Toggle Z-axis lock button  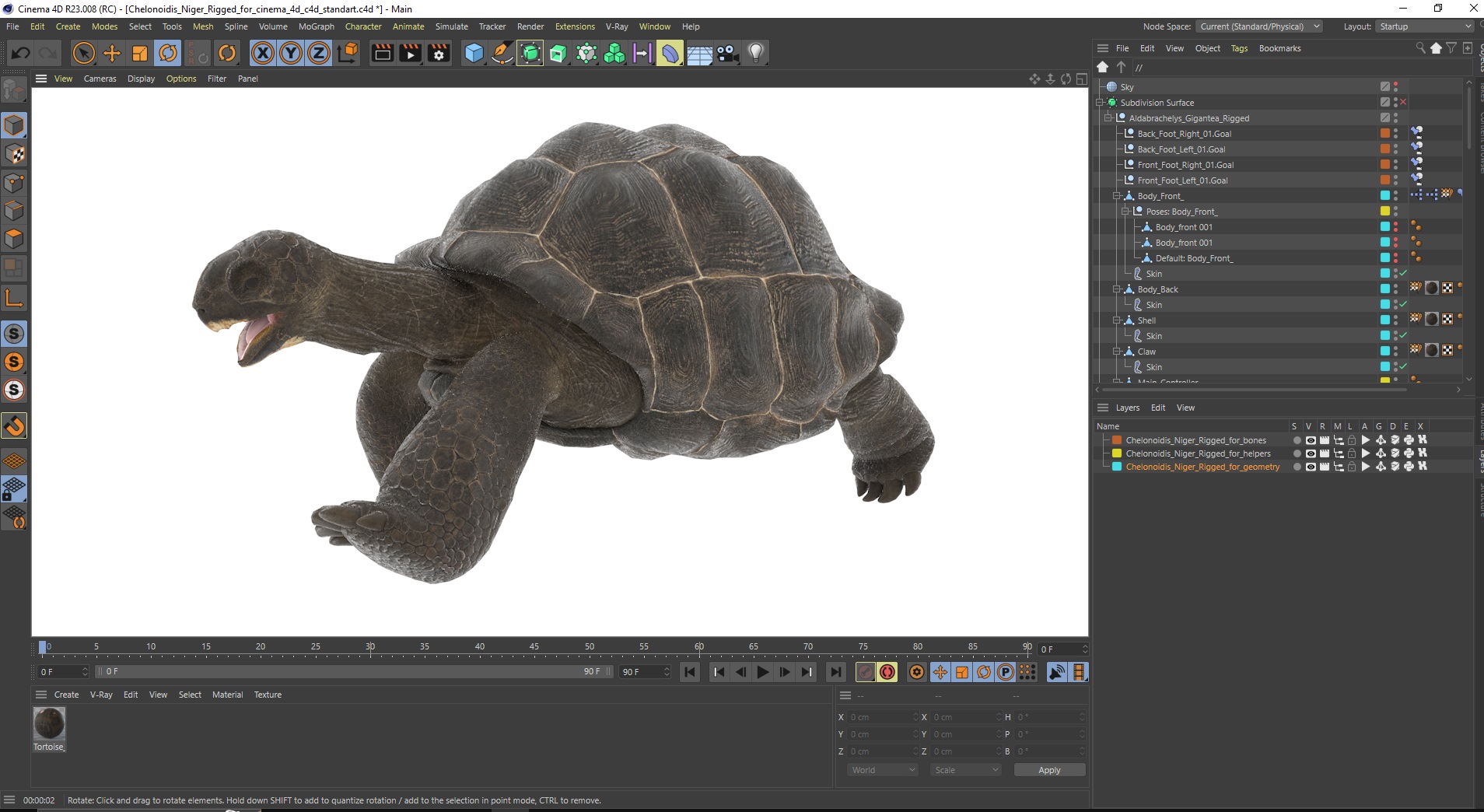319,53
